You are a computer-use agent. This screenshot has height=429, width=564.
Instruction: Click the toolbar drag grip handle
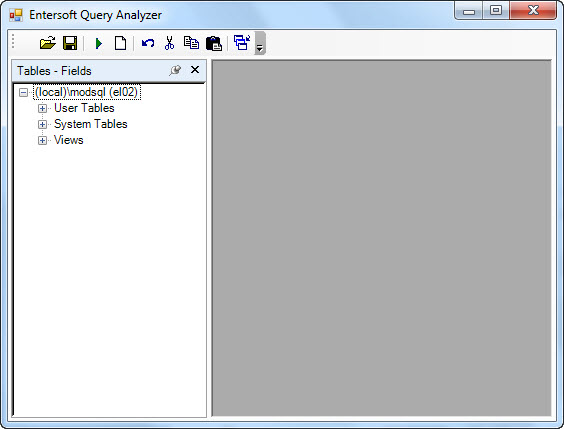[13, 41]
